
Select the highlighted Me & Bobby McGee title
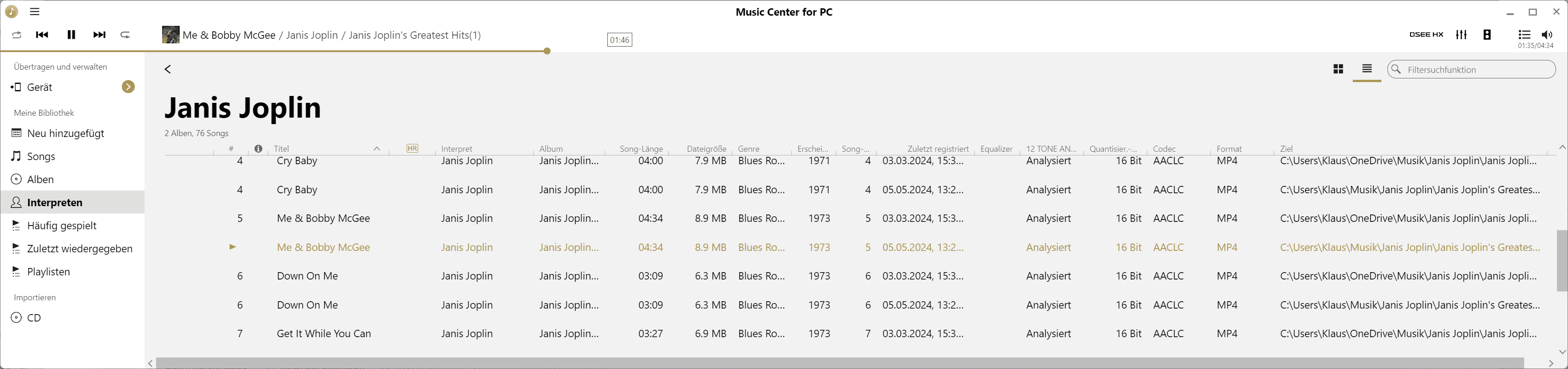coord(323,247)
